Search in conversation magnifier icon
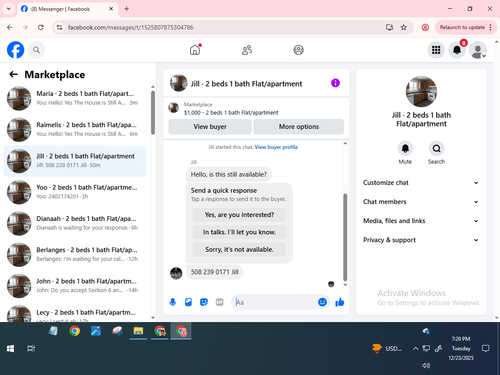Viewport: 500px width, 375px height. click(x=436, y=148)
